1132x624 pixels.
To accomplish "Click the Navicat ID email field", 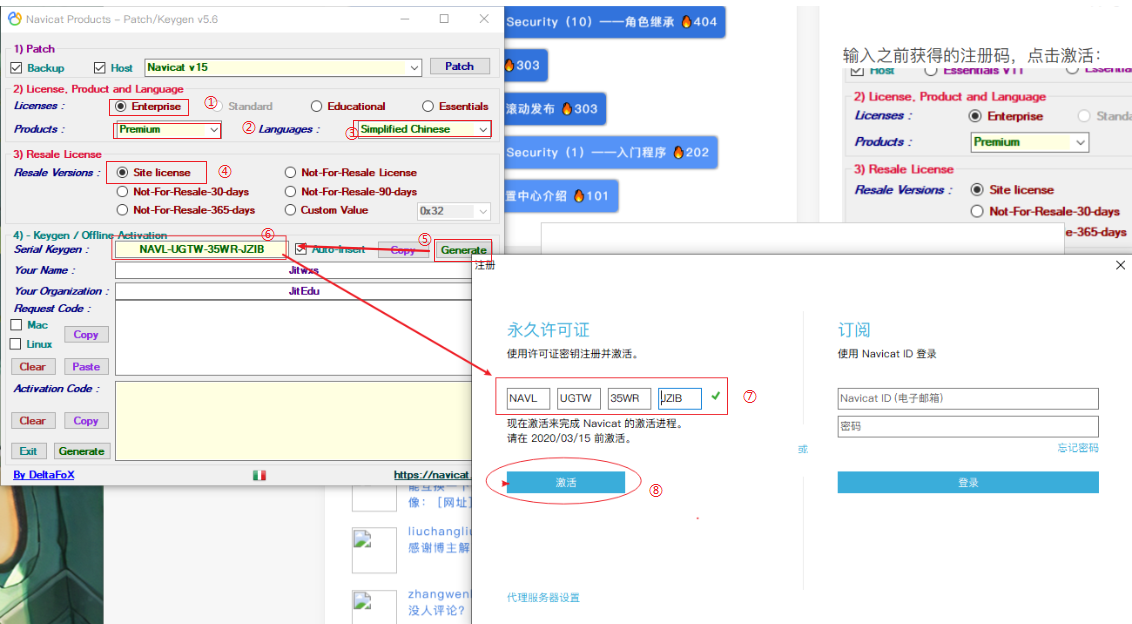I will point(968,399).
